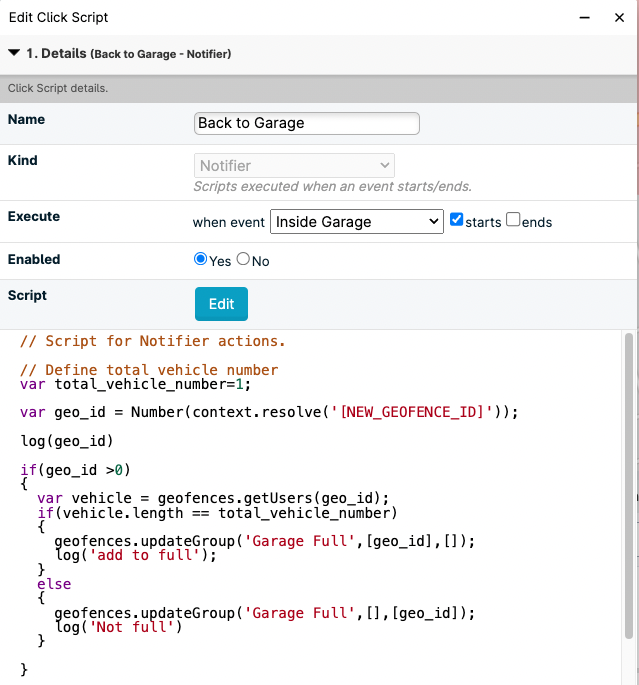Image resolution: width=639 pixels, height=685 pixels.
Task: Click the 'Scripts executed when an event starts/ends.' hint
Action: pyautogui.click(x=332, y=187)
